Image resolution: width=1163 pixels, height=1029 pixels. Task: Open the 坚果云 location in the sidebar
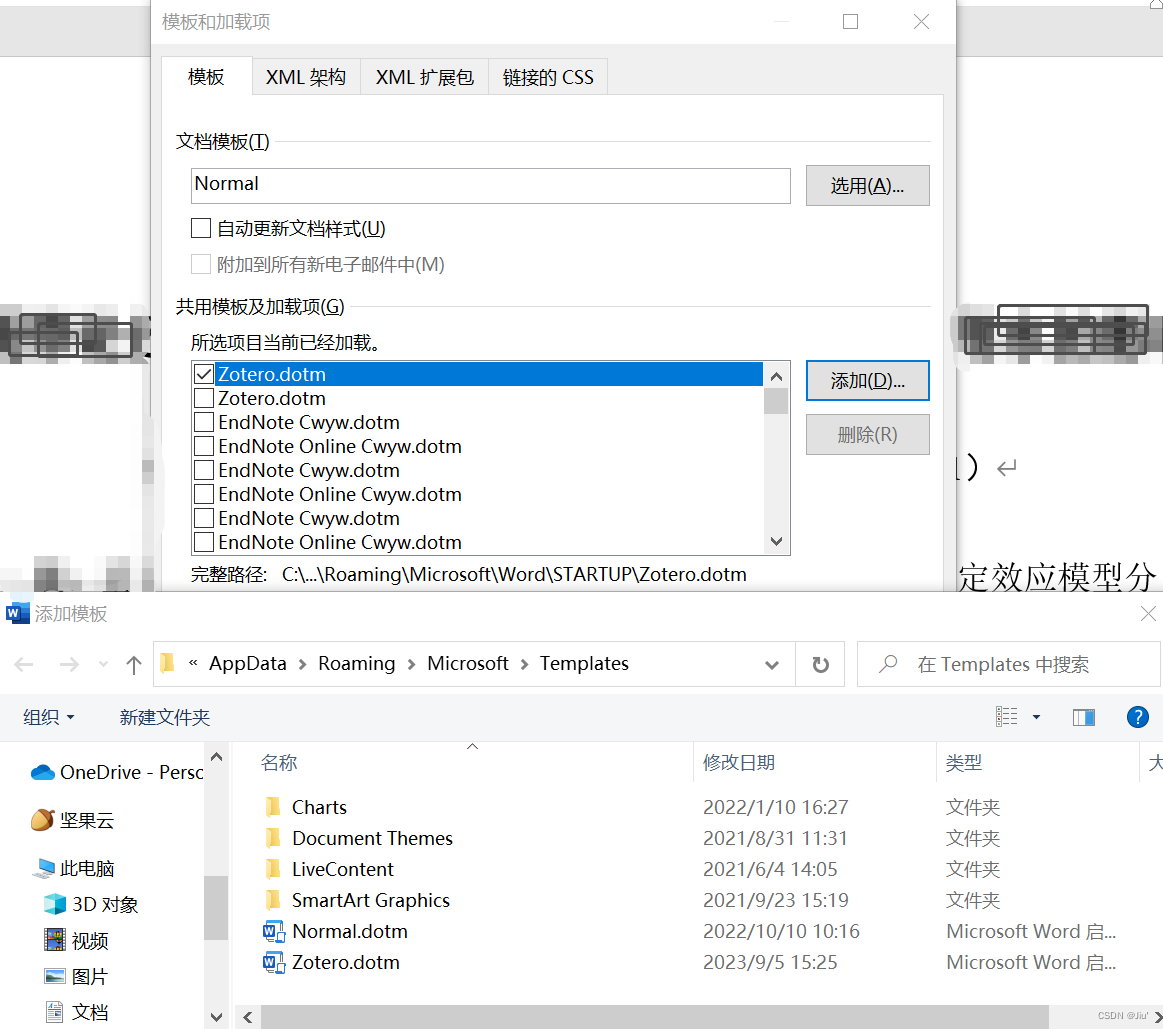click(73, 820)
